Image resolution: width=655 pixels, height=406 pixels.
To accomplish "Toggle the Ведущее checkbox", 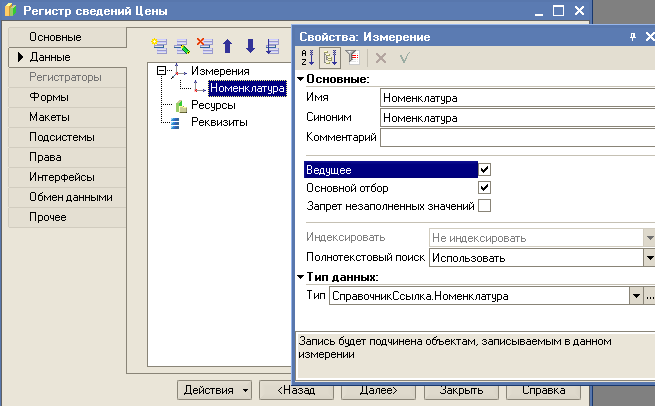I will pos(485,170).
